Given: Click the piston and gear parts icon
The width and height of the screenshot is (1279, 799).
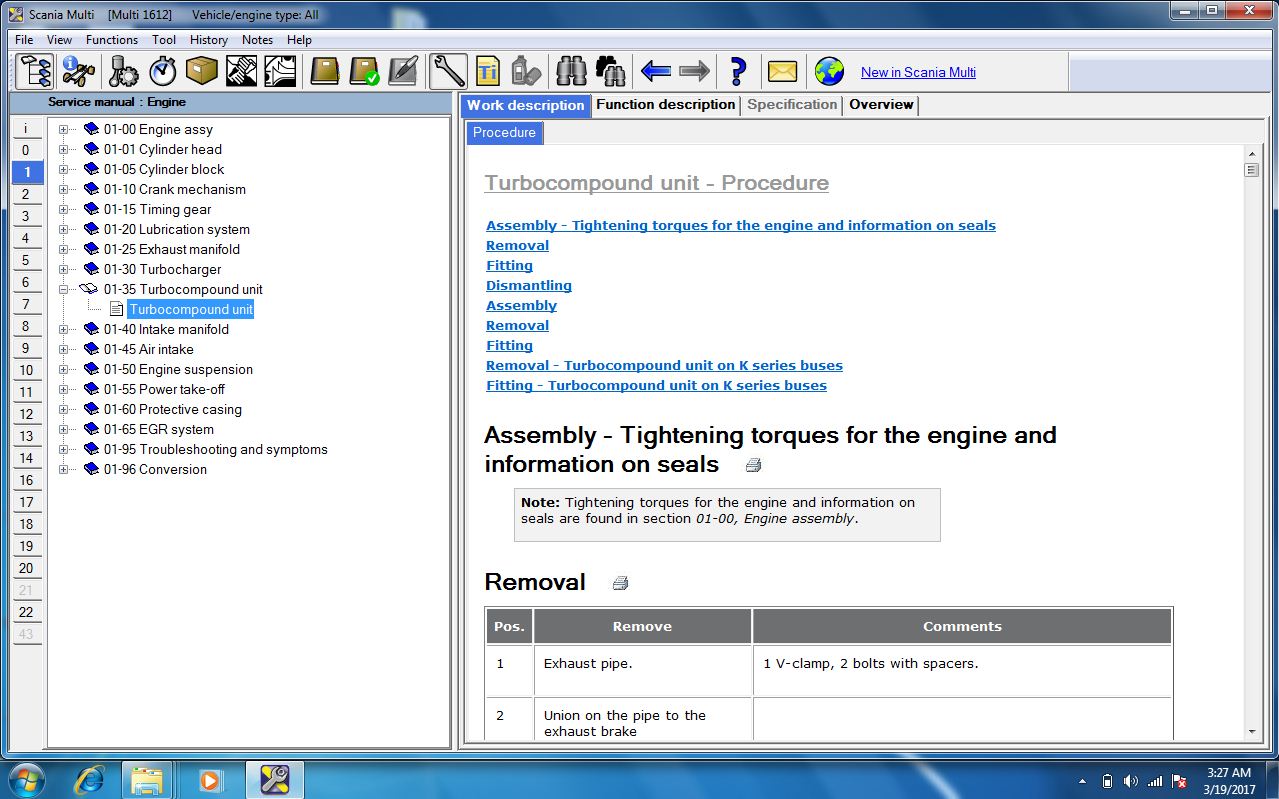Looking at the screenshot, I should point(124,71).
